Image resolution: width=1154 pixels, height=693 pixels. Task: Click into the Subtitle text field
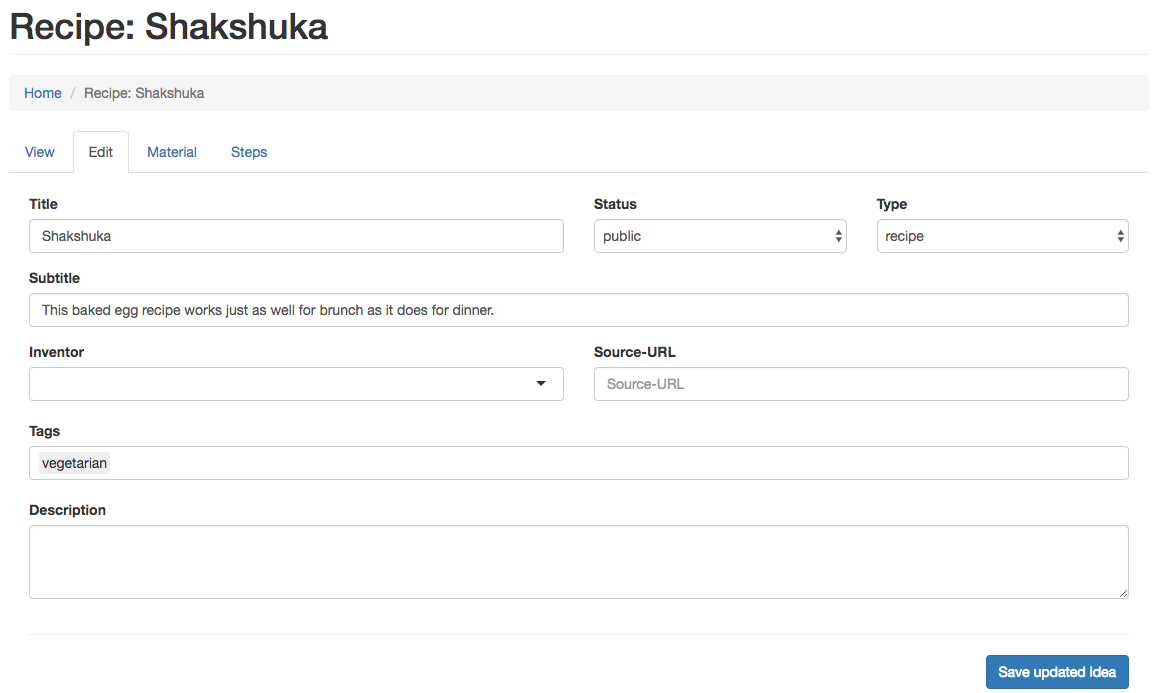[x=578, y=310]
